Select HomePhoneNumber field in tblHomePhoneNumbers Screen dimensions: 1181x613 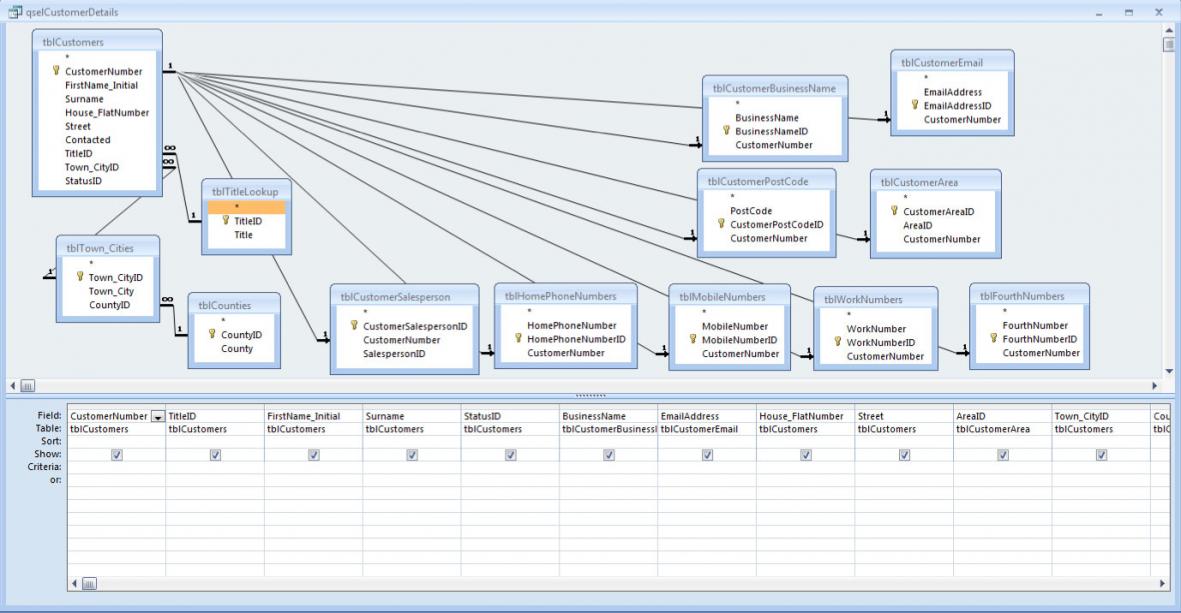click(x=572, y=325)
